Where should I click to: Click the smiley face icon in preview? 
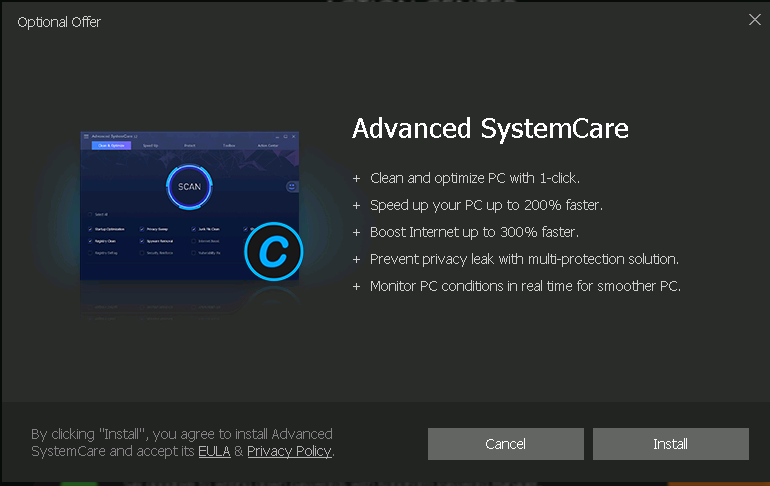(292, 187)
